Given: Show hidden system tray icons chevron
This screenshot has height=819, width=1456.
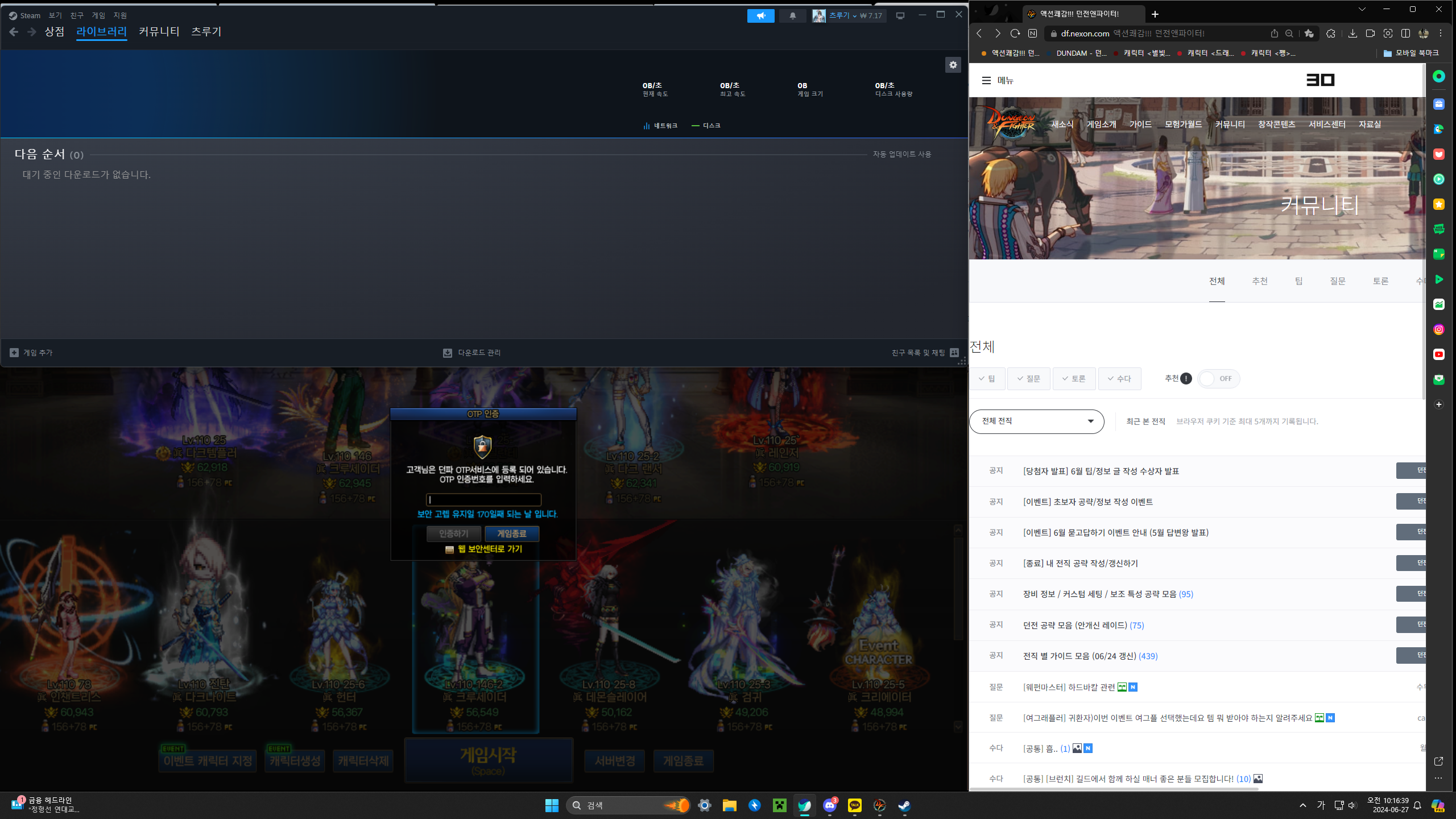Looking at the screenshot, I should pos(1302,805).
